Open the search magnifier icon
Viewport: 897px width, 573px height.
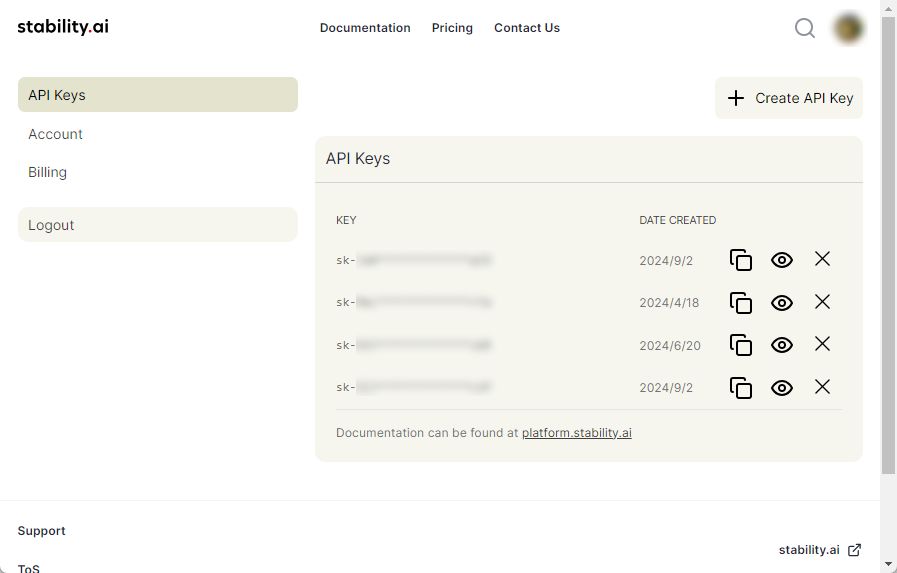pyautogui.click(x=804, y=27)
